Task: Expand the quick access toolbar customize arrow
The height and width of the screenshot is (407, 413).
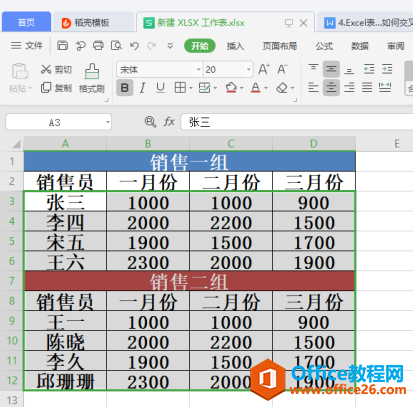Action: pyautogui.click(x=170, y=46)
